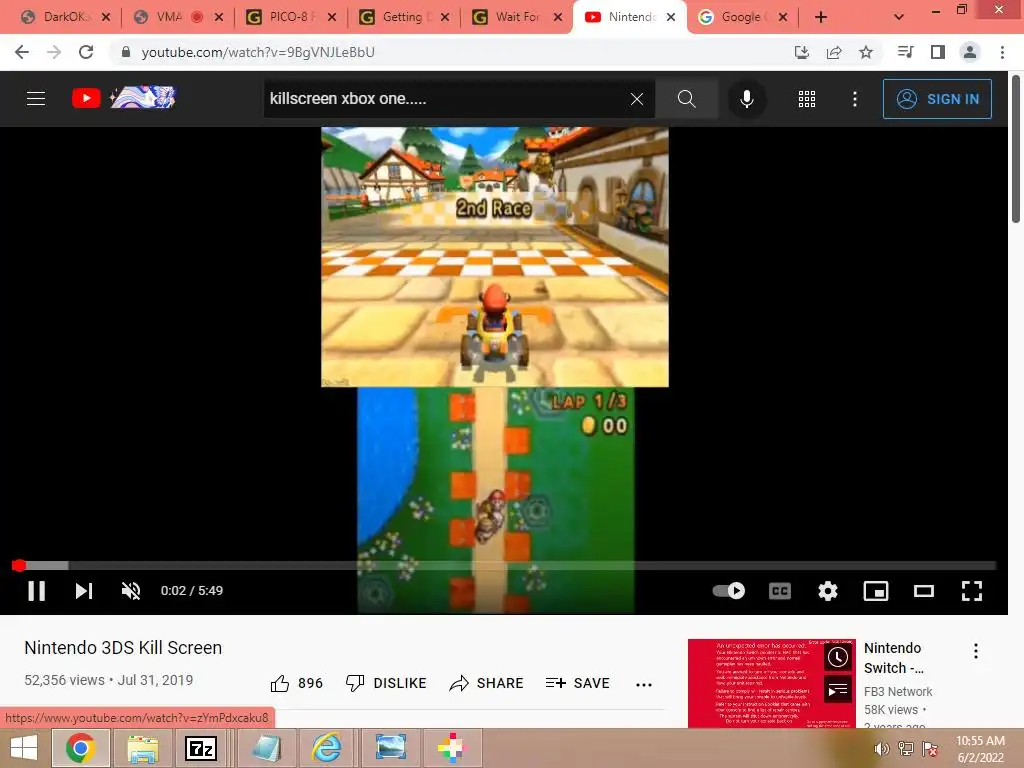Viewport: 1024px width, 768px height.
Task: Bookmark this page with the star
Action: coord(865,52)
